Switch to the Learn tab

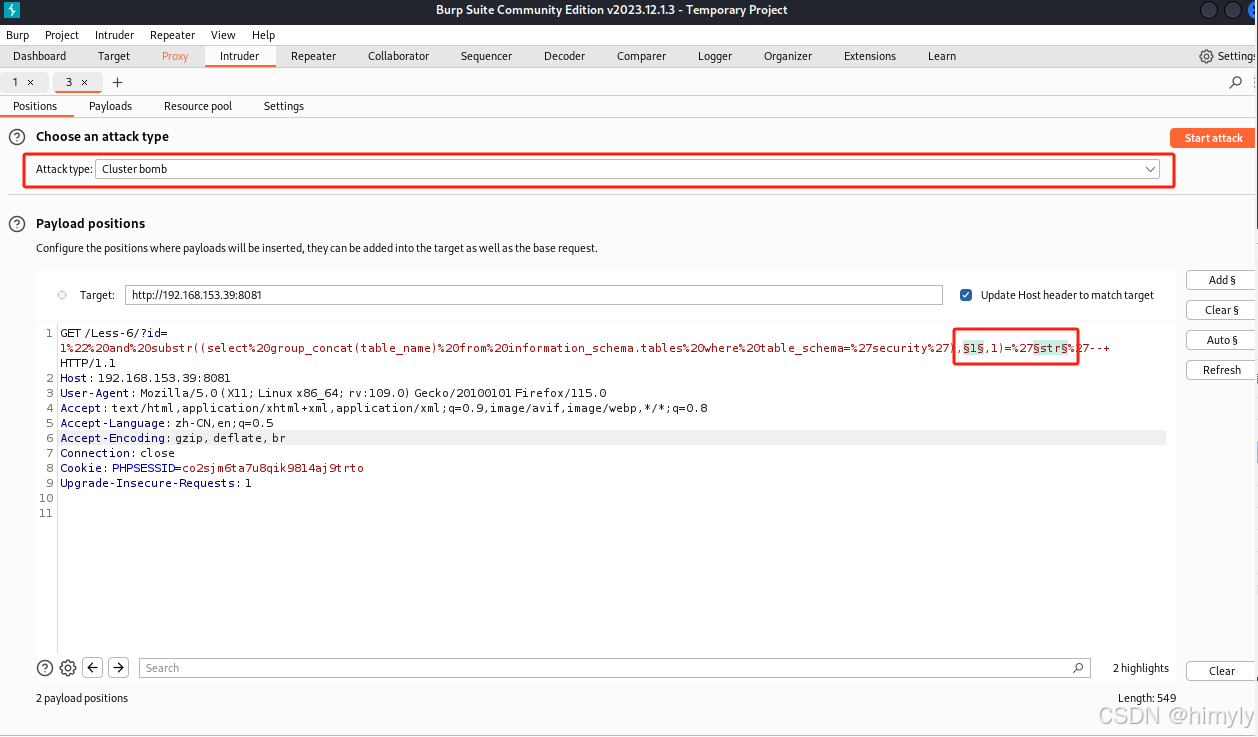point(942,56)
